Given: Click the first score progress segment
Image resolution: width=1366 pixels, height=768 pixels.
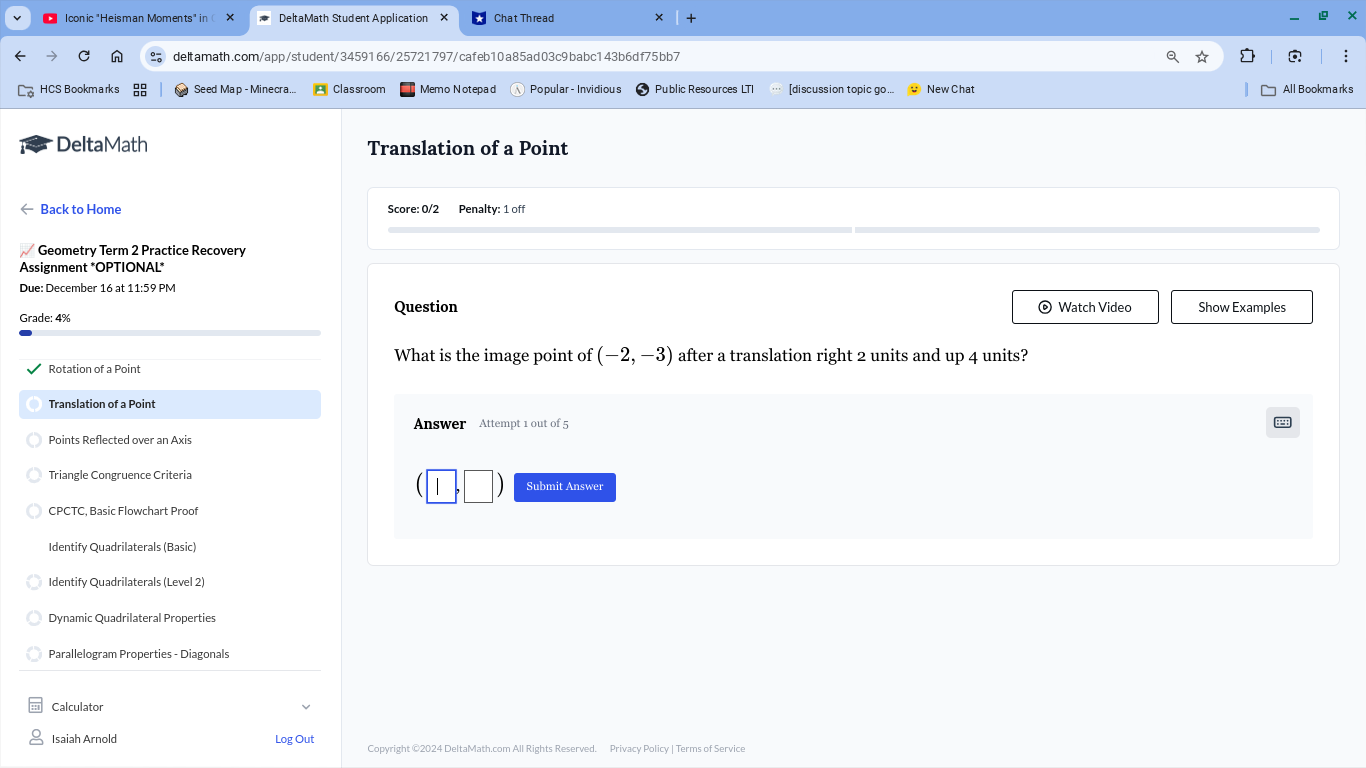Looking at the screenshot, I should pyautogui.click(x=620, y=230).
